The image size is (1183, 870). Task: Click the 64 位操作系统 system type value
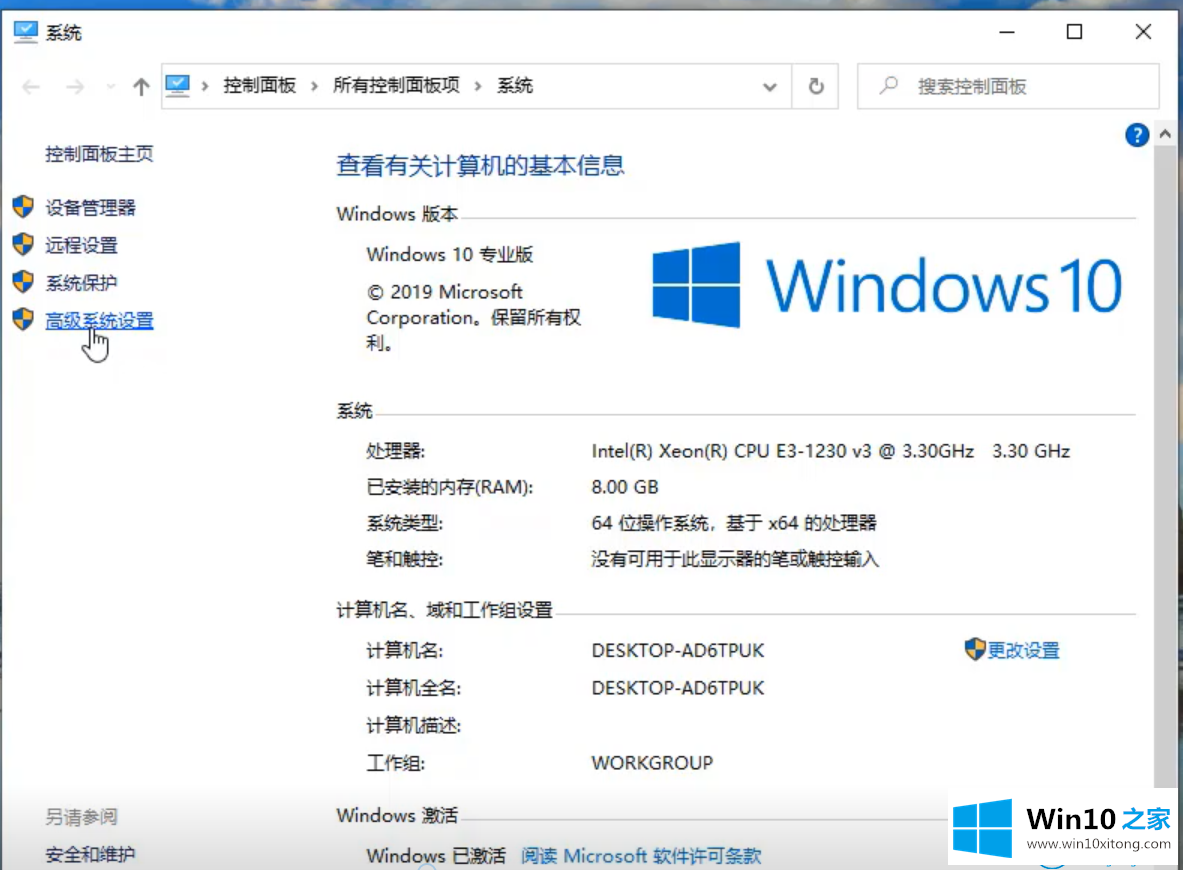pyautogui.click(x=734, y=523)
